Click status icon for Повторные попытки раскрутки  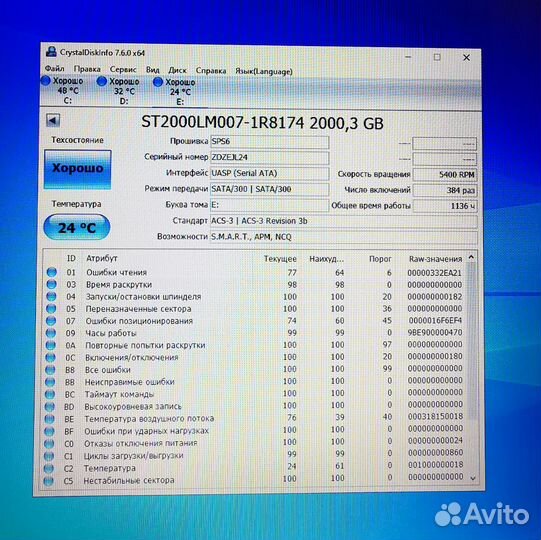pyautogui.click(x=50, y=345)
